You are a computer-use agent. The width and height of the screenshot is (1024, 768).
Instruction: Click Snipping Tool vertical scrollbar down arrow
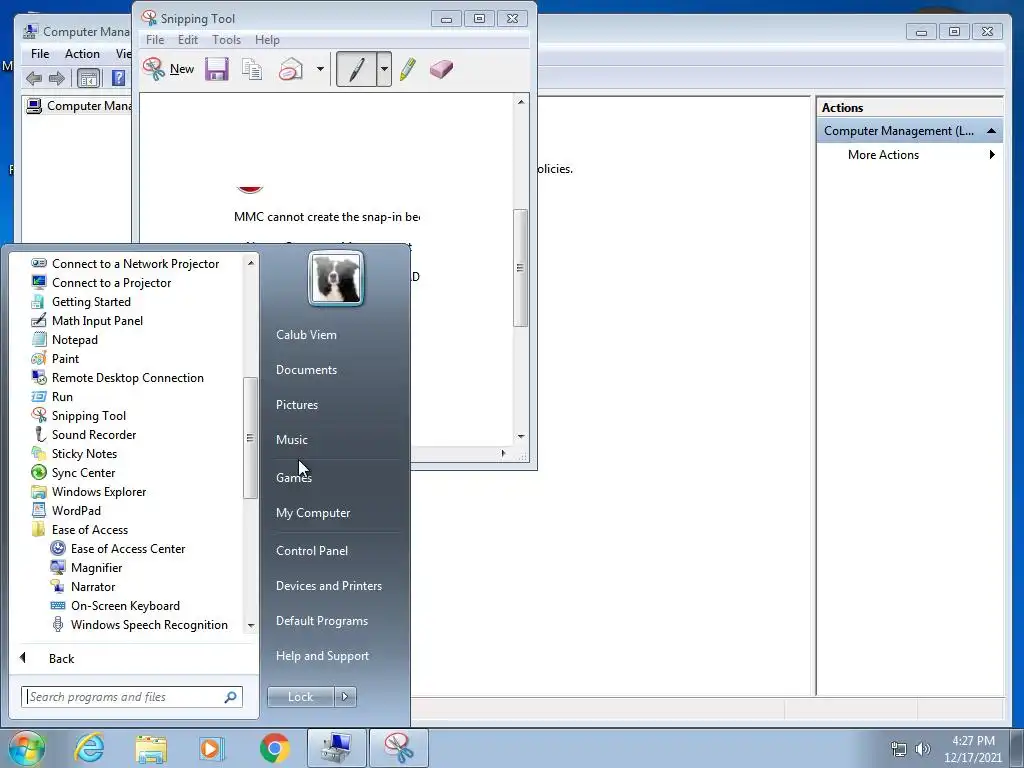tap(520, 436)
